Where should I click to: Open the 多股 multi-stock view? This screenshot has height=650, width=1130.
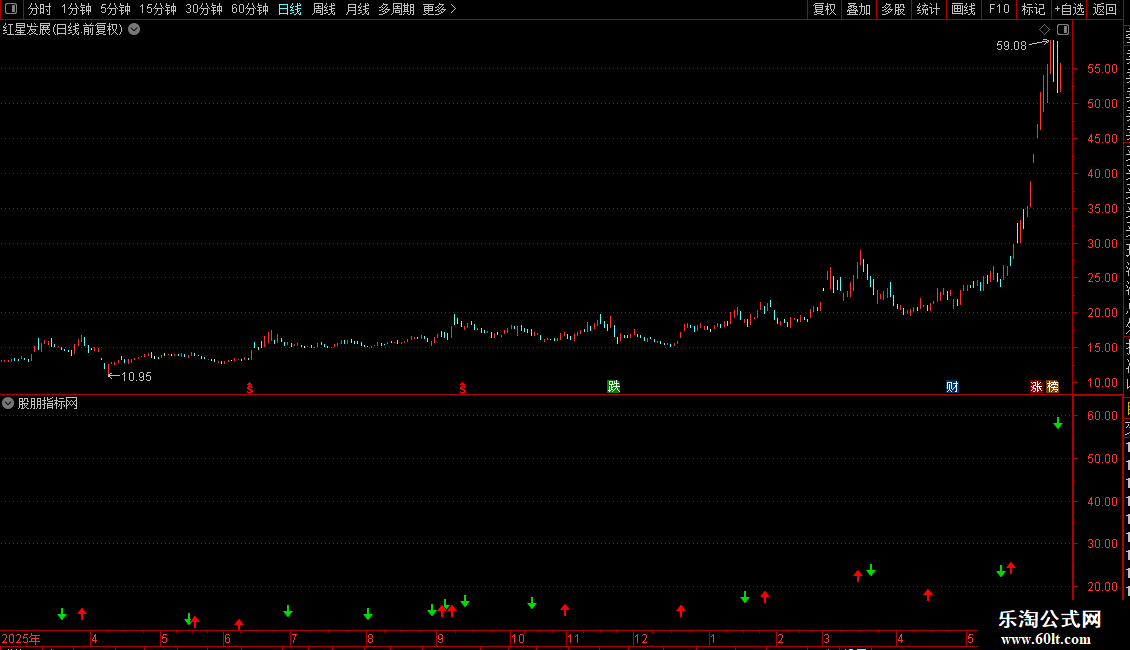click(x=893, y=9)
